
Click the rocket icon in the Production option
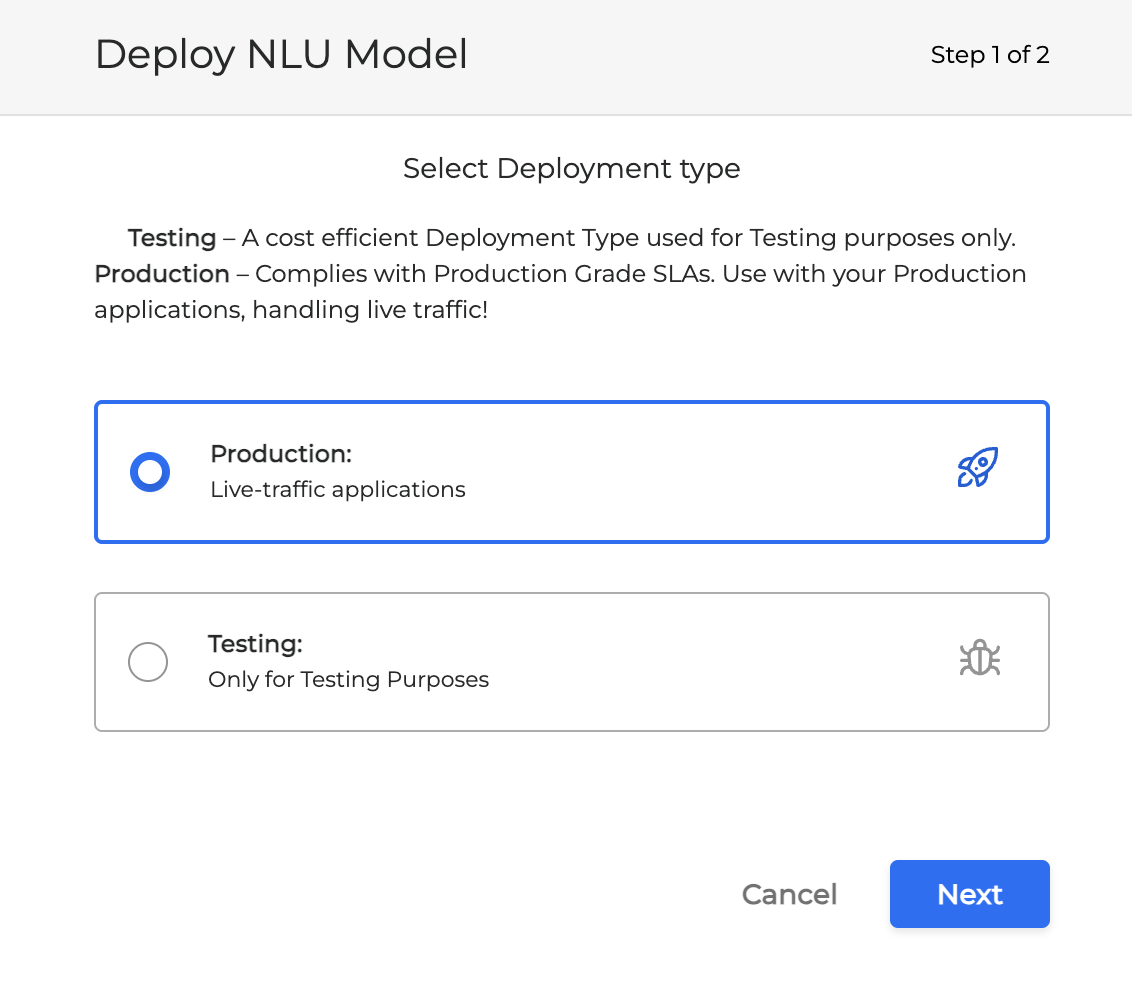pos(977,468)
